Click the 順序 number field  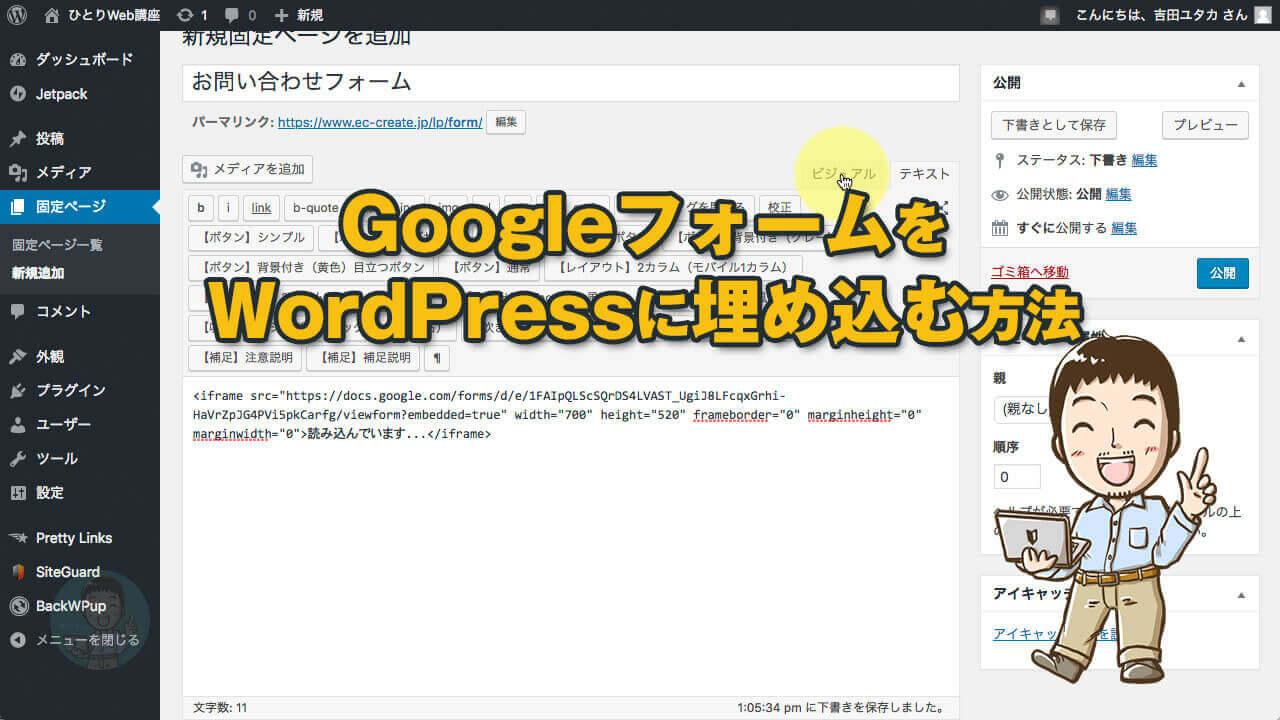point(1017,477)
